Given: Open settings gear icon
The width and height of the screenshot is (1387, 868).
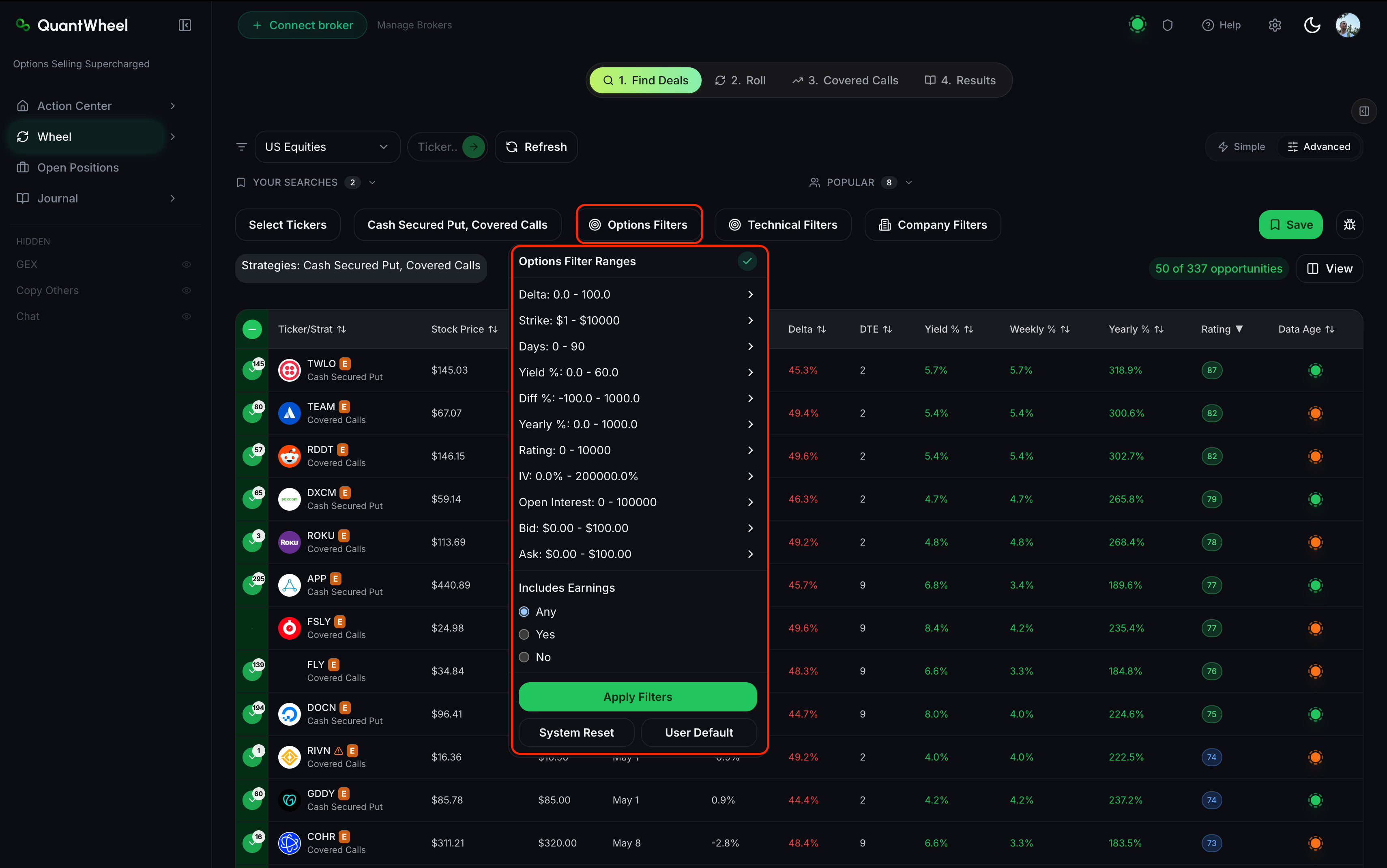Looking at the screenshot, I should coord(1275,25).
